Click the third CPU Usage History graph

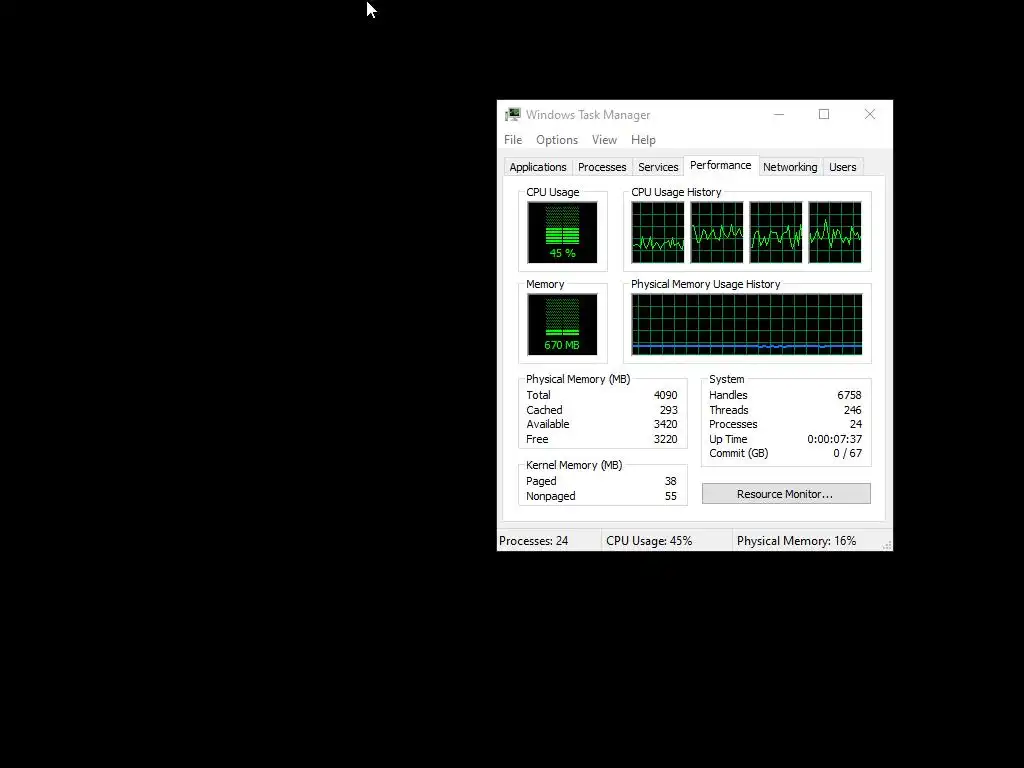[x=775, y=232]
